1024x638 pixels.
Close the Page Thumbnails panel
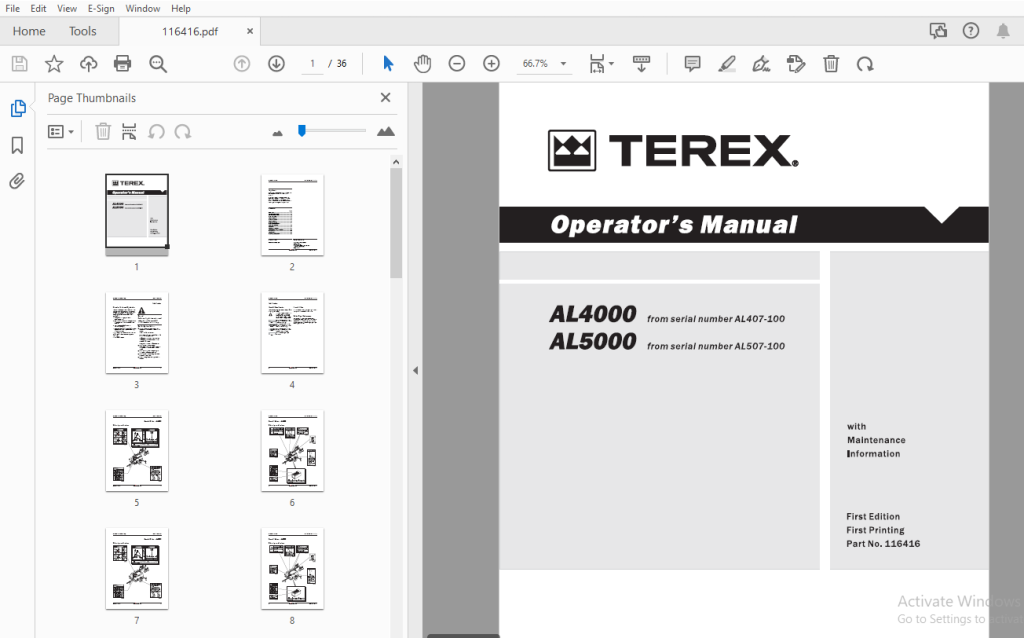pos(385,97)
